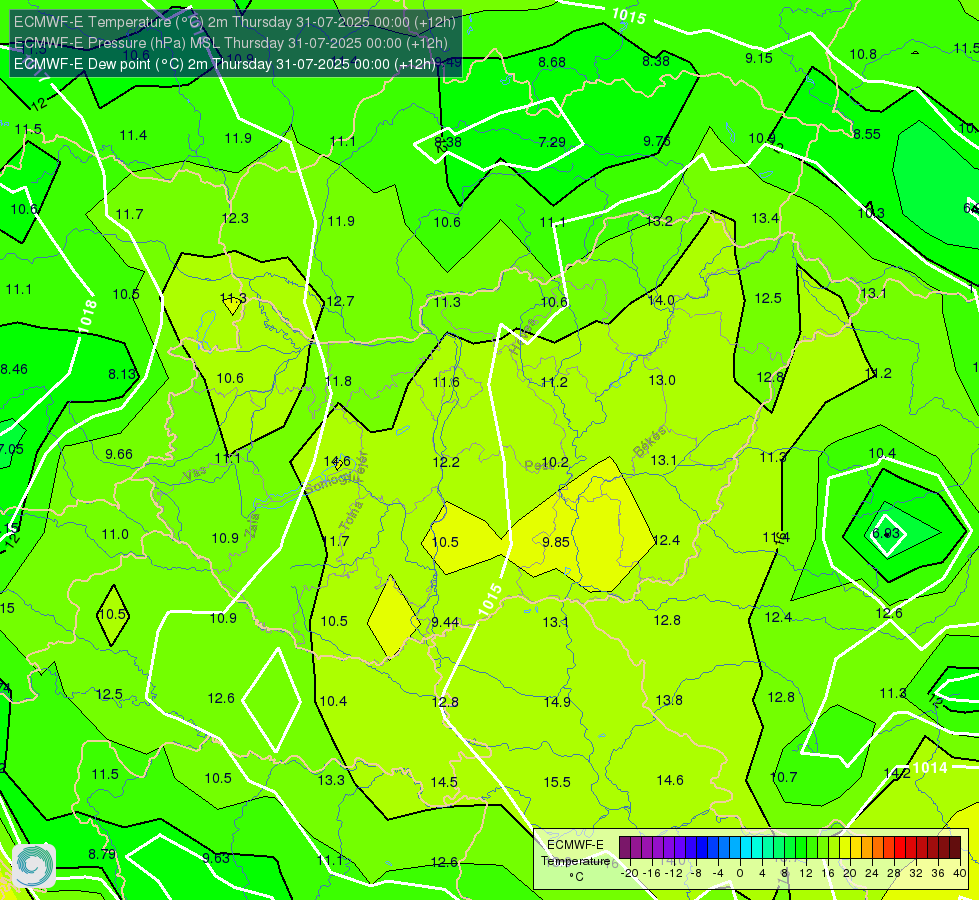Select the ECMWF-E Dew point layer title
Screen dimensions: 979x900
coord(225,64)
